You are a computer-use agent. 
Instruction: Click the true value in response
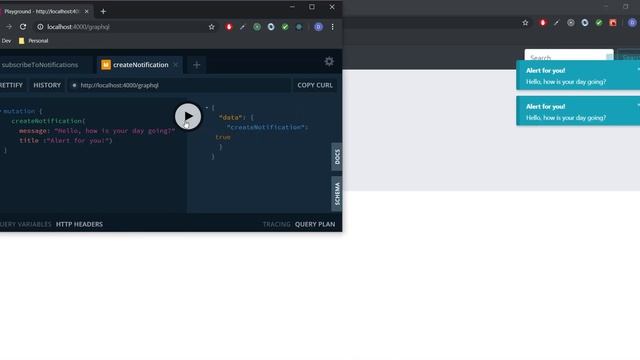(x=223, y=137)
